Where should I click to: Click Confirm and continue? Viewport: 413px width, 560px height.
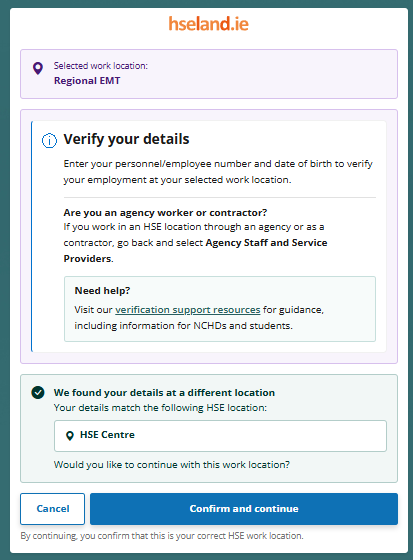pos(244,509)
